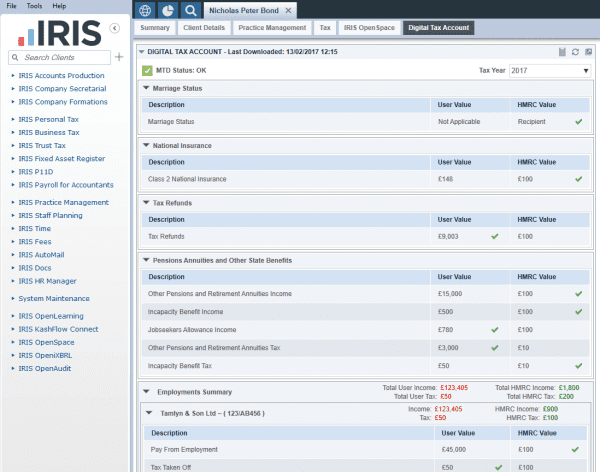
Task: Collapse the sidebar with the arrow circle
Action: pos(114,28)
